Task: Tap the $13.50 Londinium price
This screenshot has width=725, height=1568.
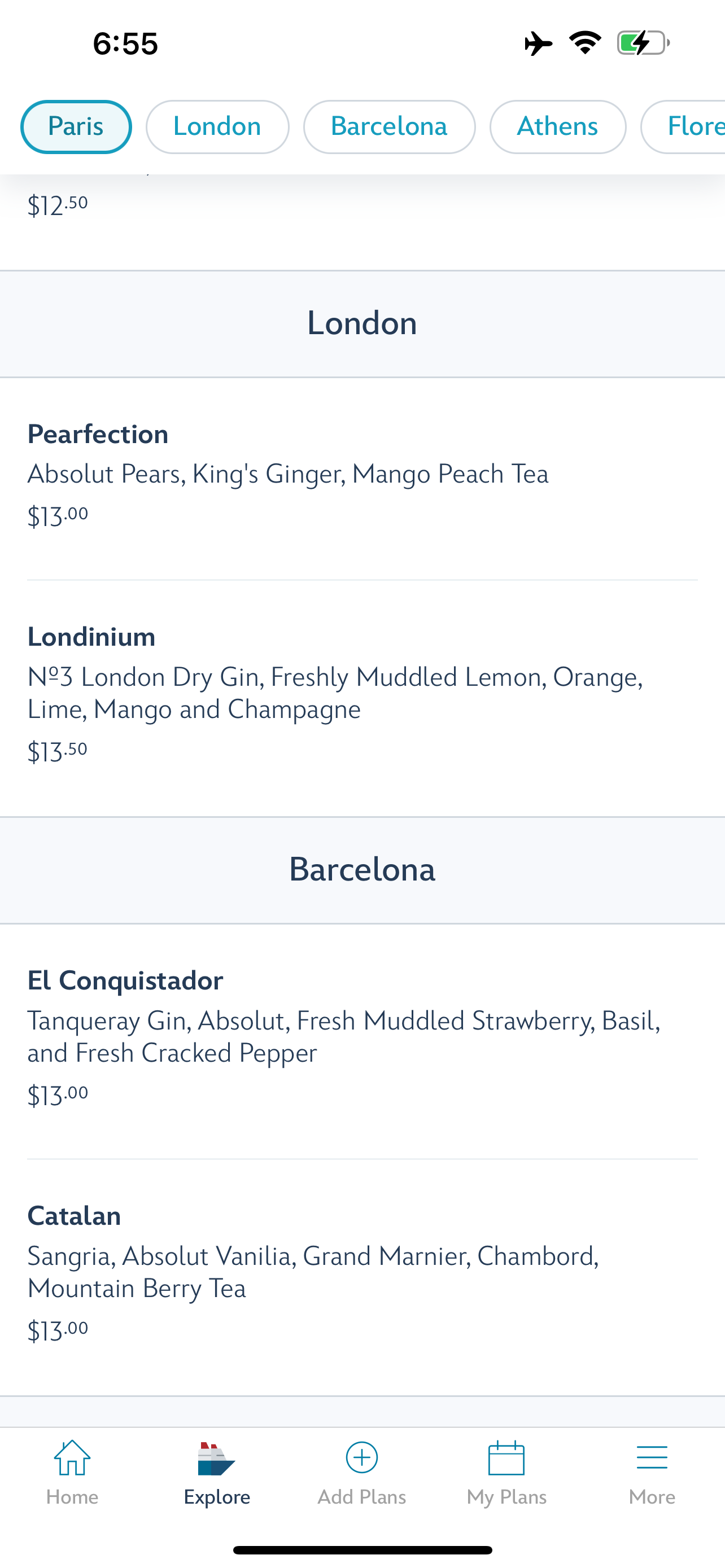Action: click(58, 752)
